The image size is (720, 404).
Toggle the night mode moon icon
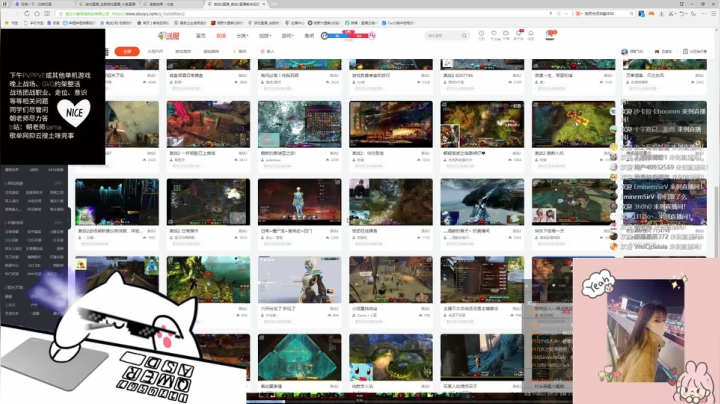click(x=694, y=14)
